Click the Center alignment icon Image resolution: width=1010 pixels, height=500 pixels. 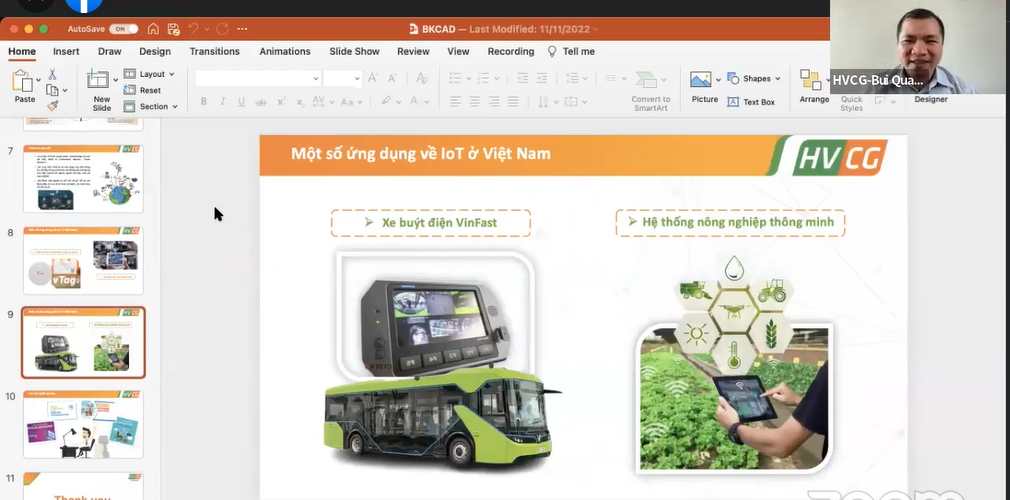tap(475, 101)
